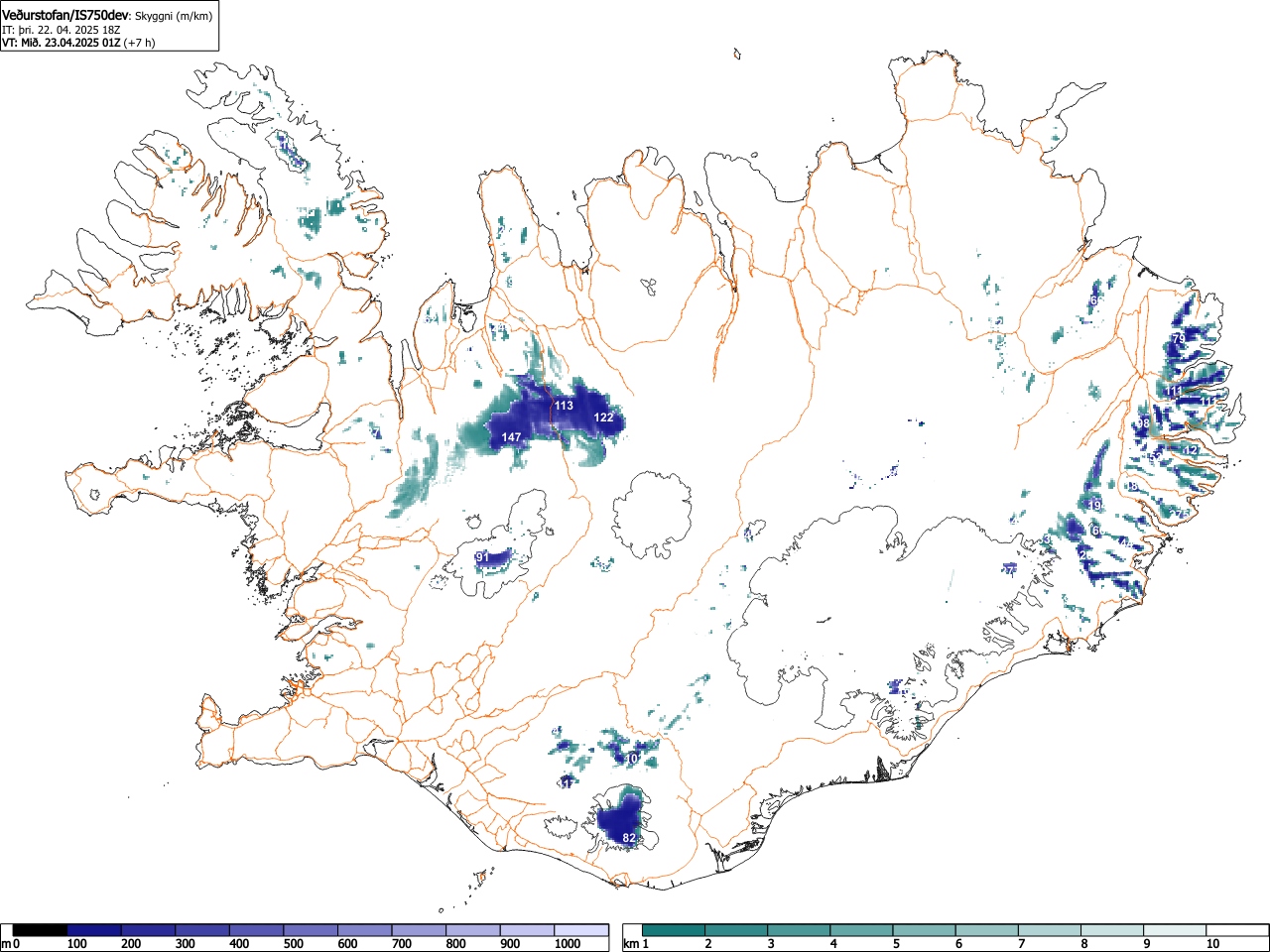This screenshot has width=1270, height=952.
Task: Click the dark teal 1–2 km legend swatch
Action: [674, 930]
